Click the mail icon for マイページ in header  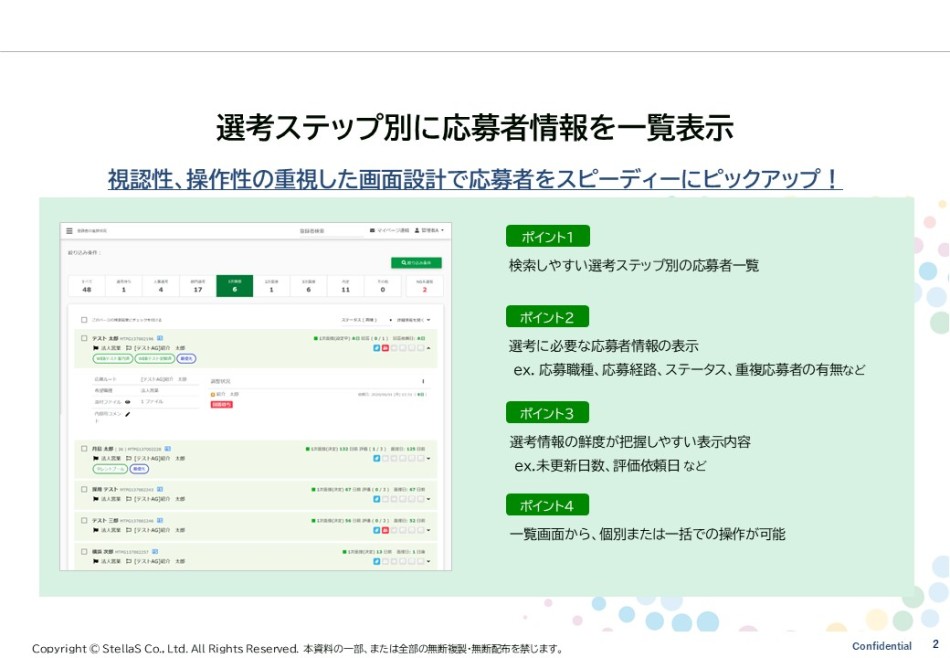[x=373, y=230]
